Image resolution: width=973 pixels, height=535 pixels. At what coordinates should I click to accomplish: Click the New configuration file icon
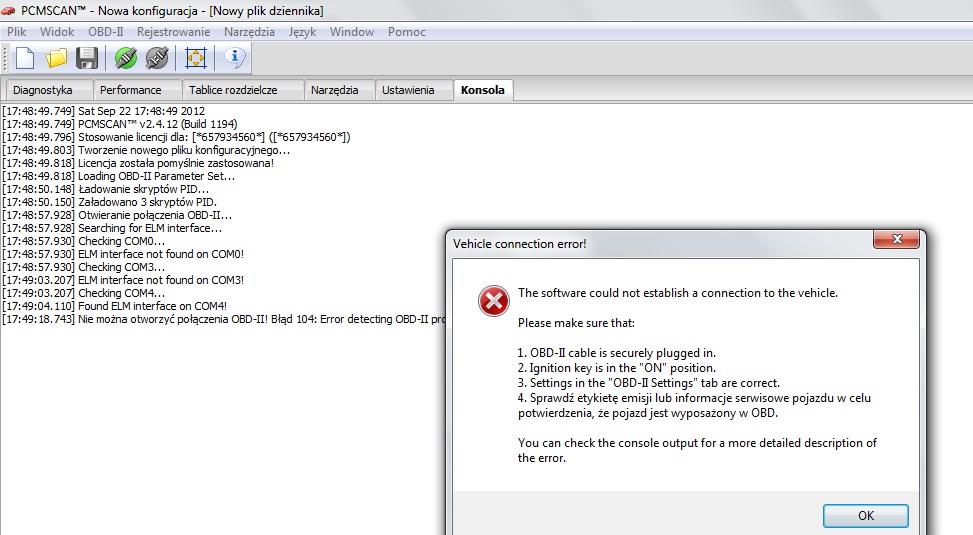click(24, 58)
